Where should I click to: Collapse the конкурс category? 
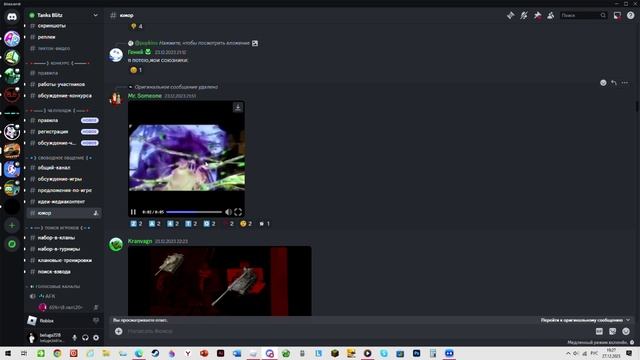tap(59, 63)
